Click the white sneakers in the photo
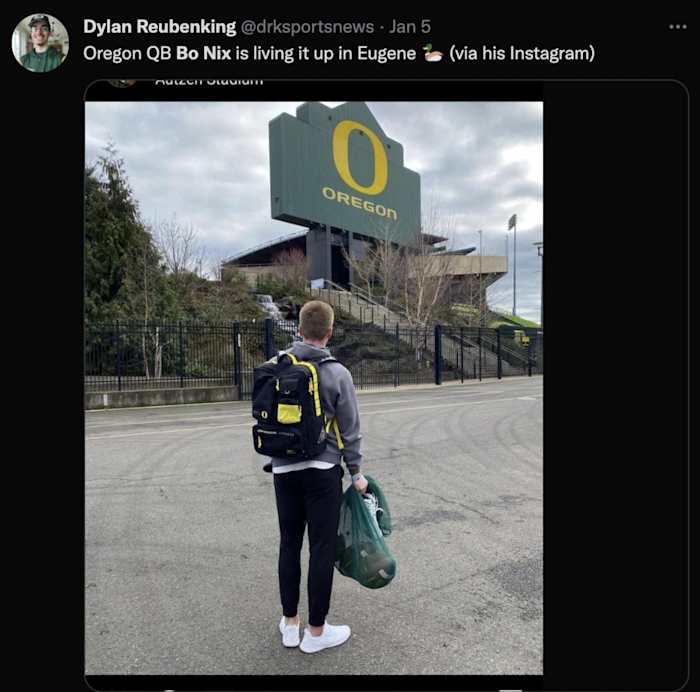Screen dimensions: 700x692 point(316,636)
